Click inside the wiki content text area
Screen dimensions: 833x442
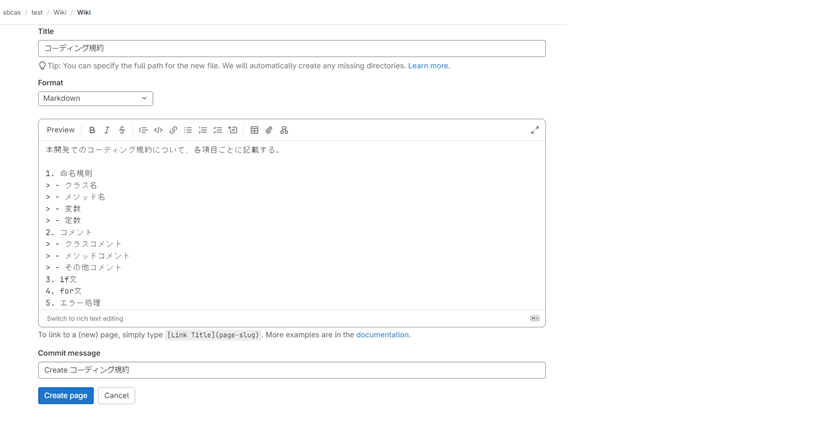292,225
